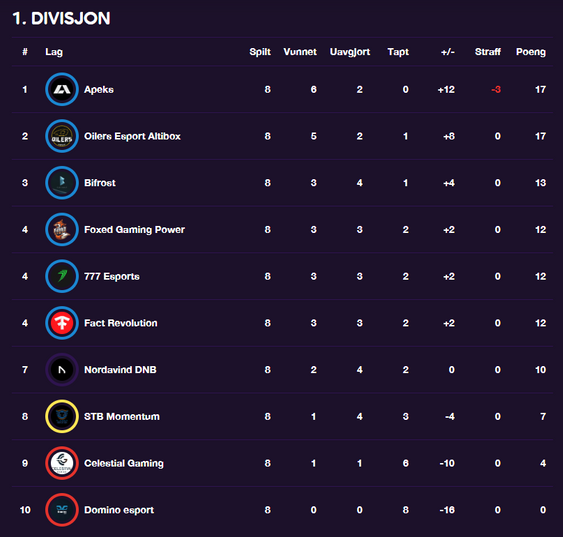Click the 1. DIVISJON heading

pos(61,19)
